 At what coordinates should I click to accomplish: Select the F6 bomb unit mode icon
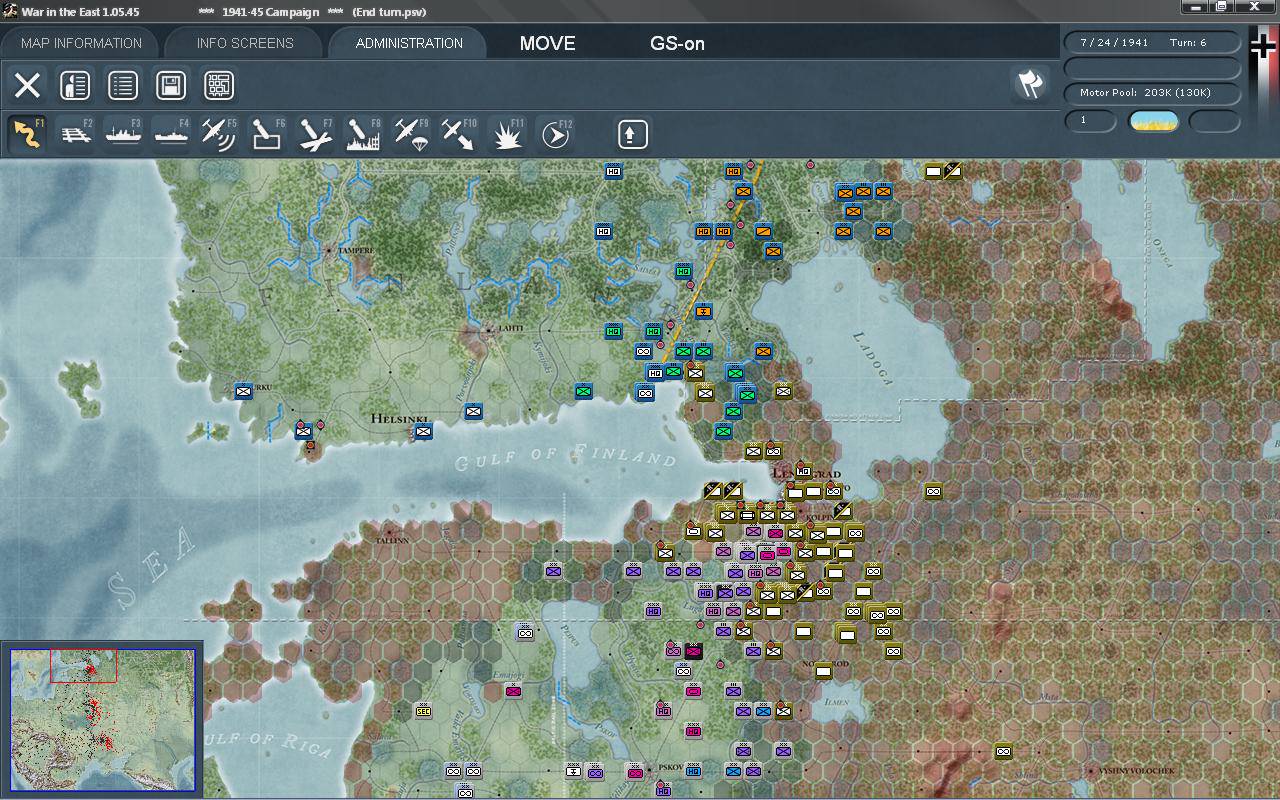[x=268, y=134]
